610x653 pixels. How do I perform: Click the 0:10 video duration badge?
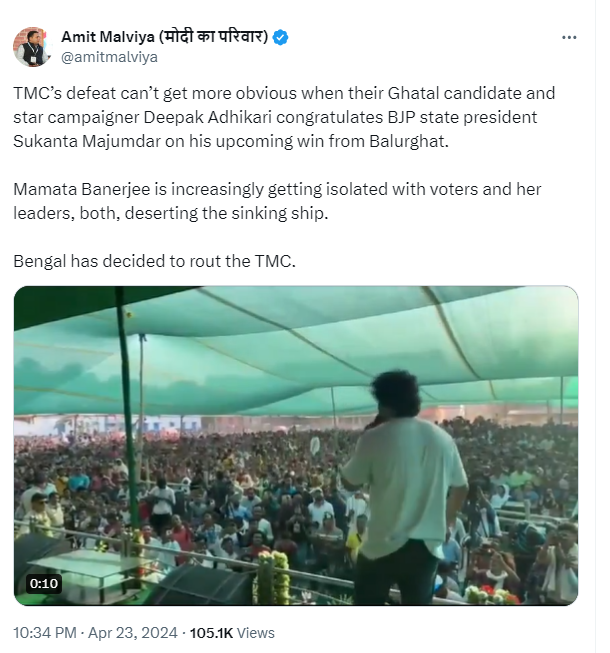coord(44,583)
